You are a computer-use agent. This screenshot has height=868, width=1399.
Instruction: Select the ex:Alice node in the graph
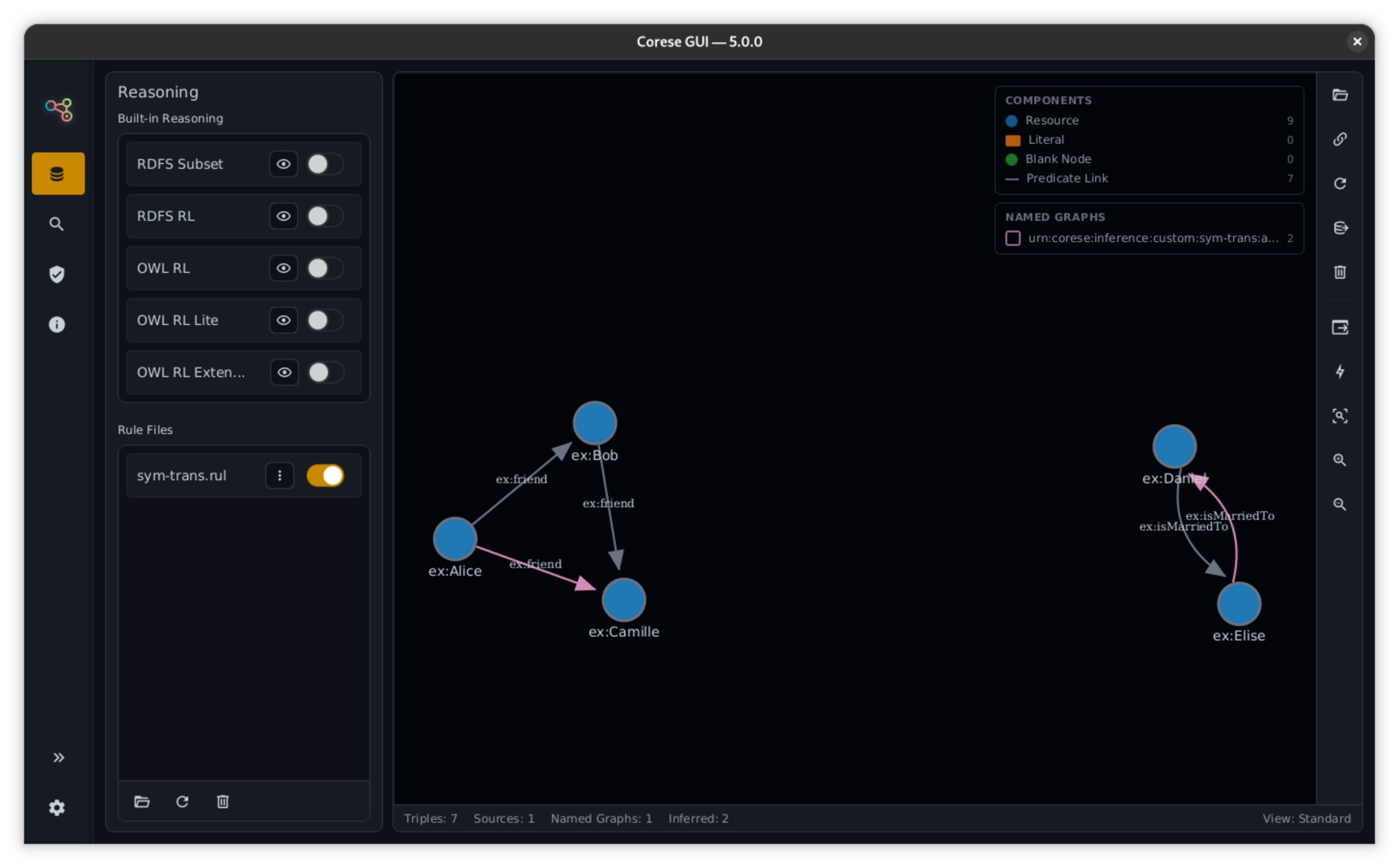(x=455, y=539)
